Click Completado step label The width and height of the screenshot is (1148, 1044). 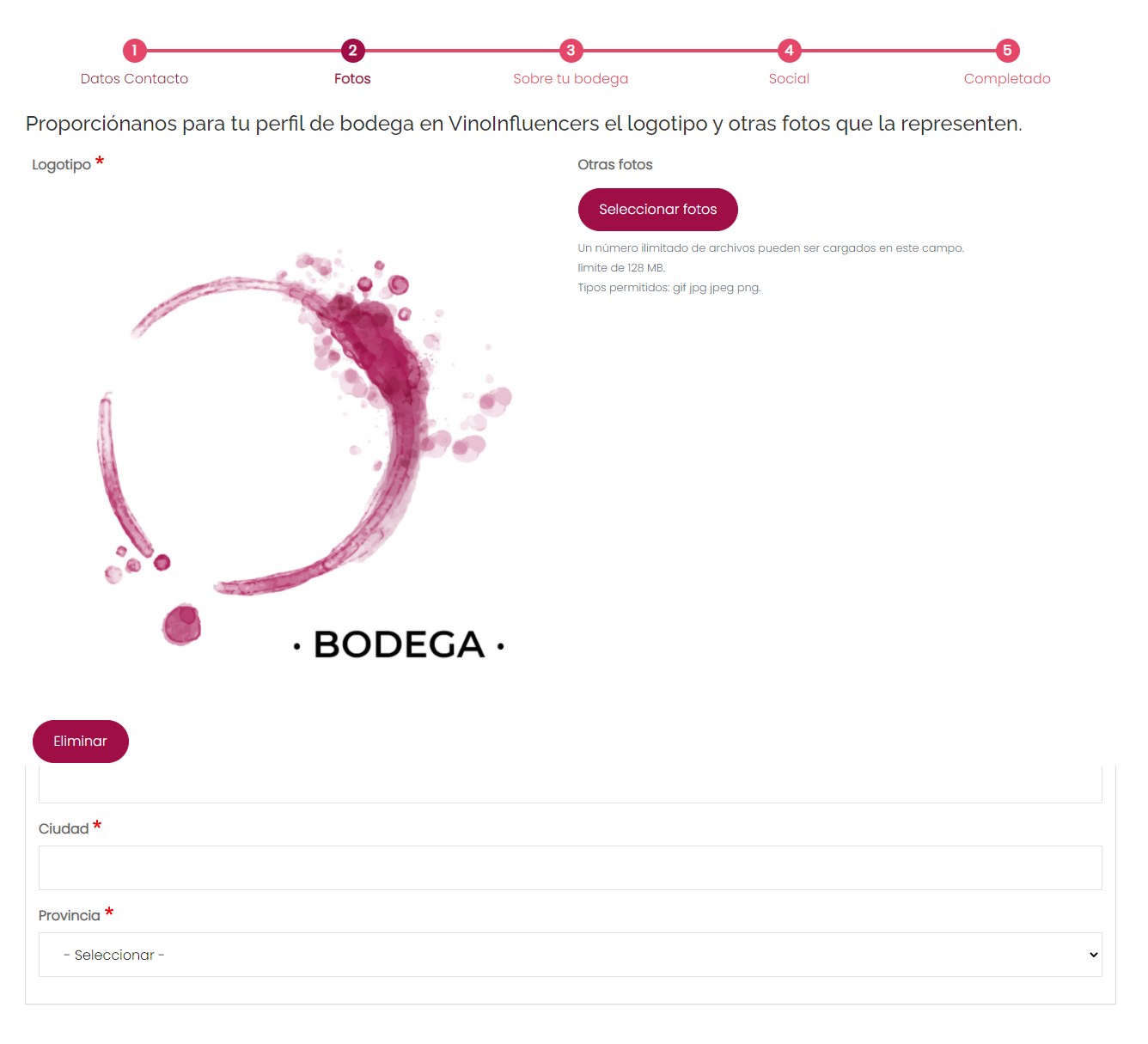1007,79
